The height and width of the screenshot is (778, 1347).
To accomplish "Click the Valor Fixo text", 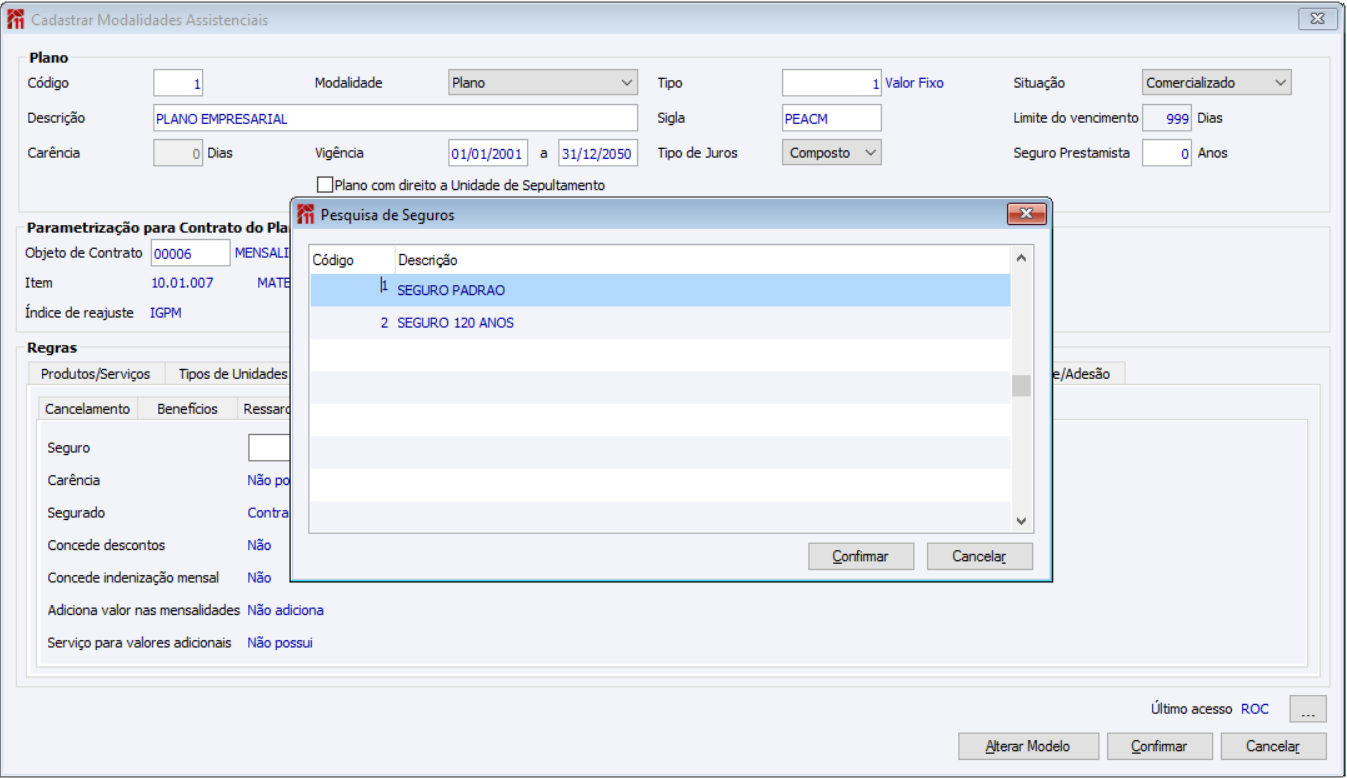I will coord(914,83).
